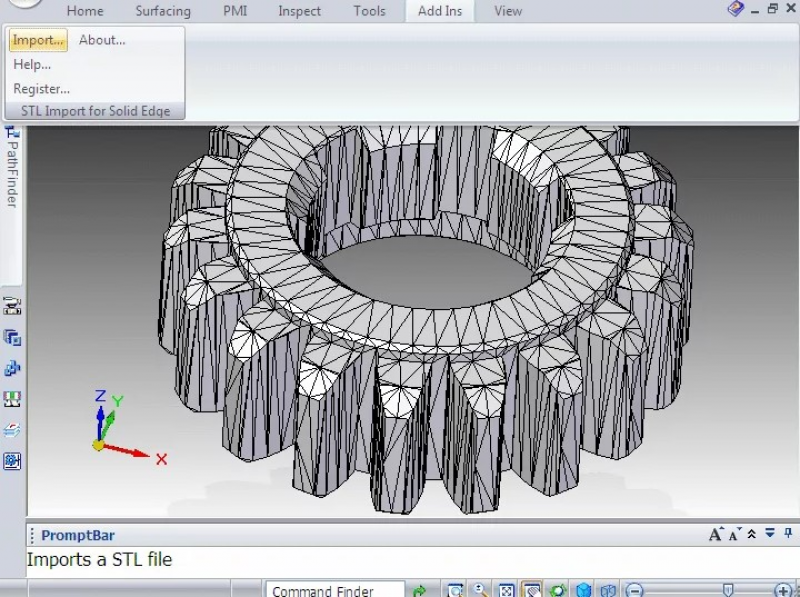Increase PromptBar font size with large A
The image size is (800, 597).
click(x=715, y=534)
